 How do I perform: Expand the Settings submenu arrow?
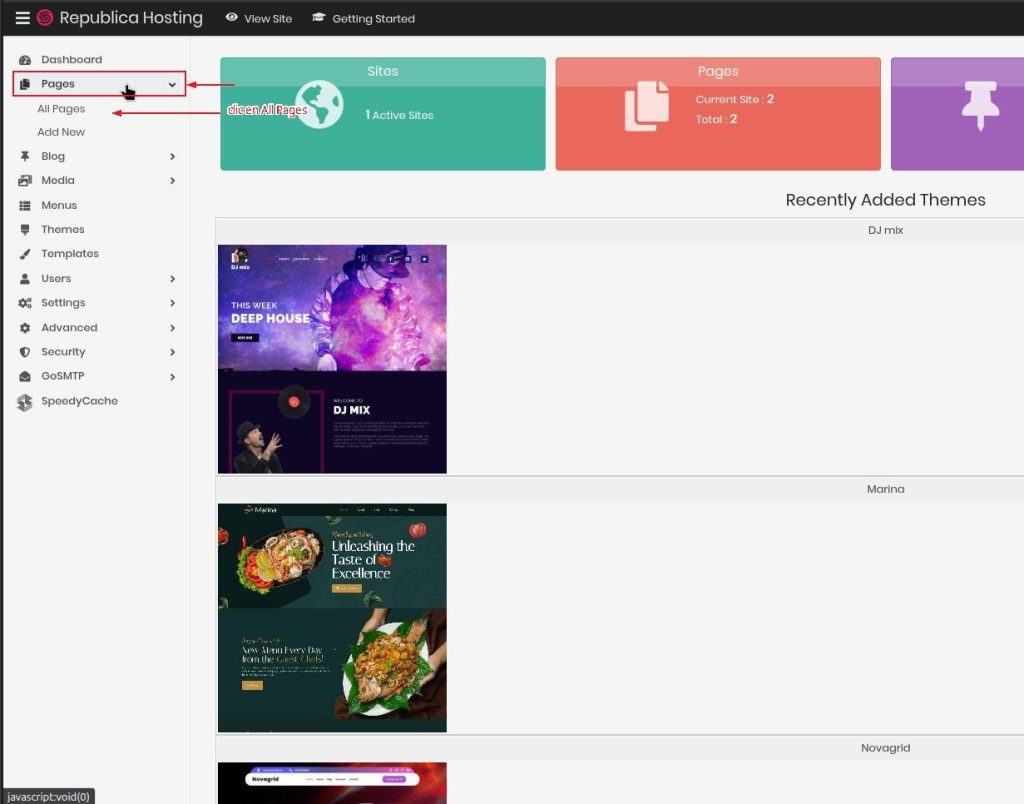[172, 303]
